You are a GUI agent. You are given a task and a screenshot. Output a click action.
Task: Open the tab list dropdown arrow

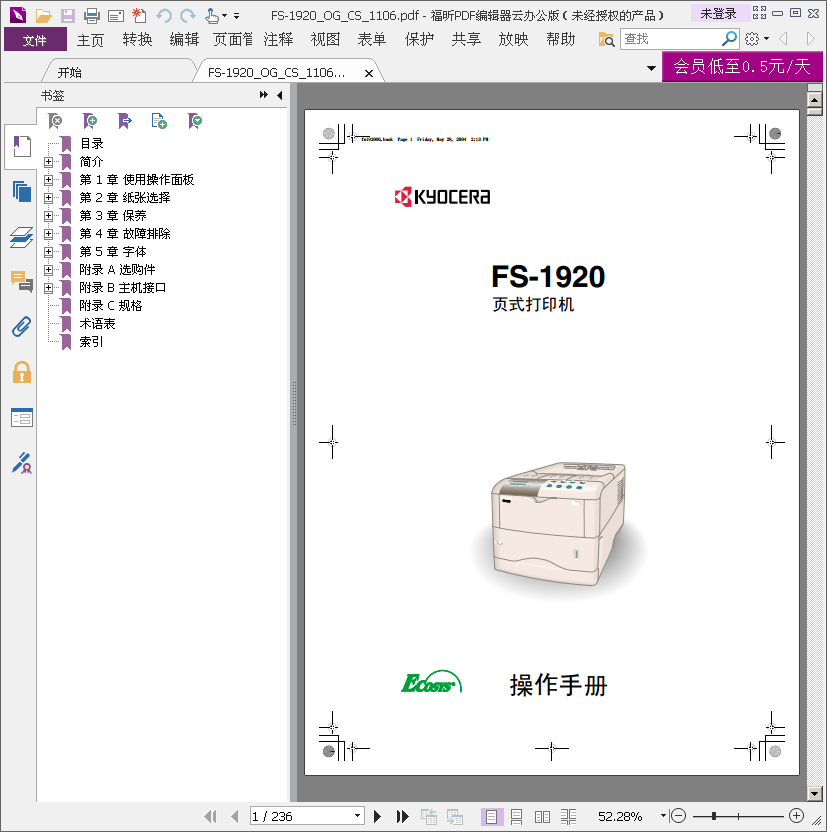tap(651, 68)
